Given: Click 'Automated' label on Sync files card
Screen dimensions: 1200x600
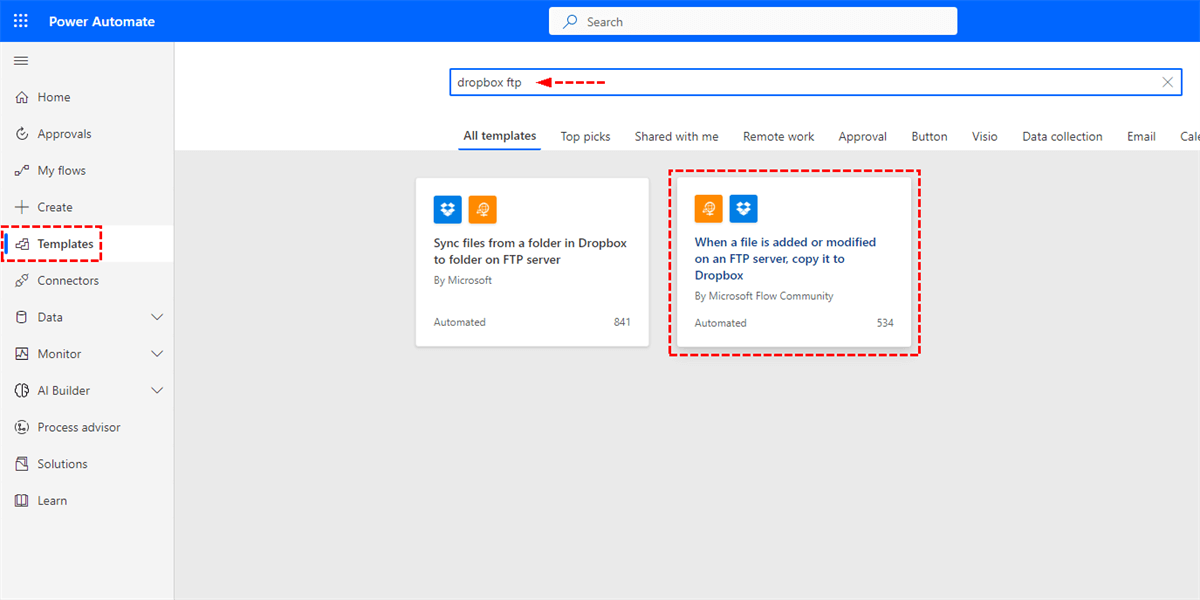Looking at the screenshot, I should click(460, 322).
